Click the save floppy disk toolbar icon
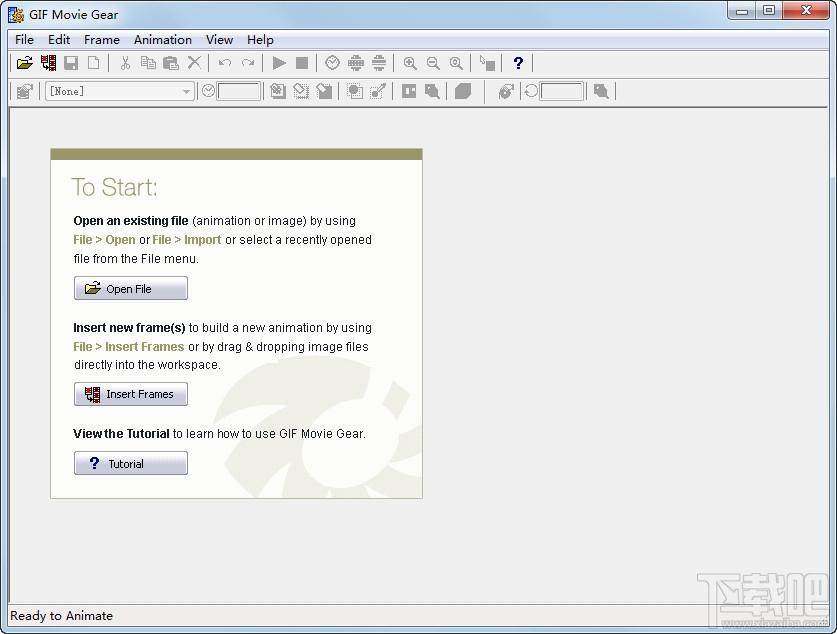 (x=71, y=63)
